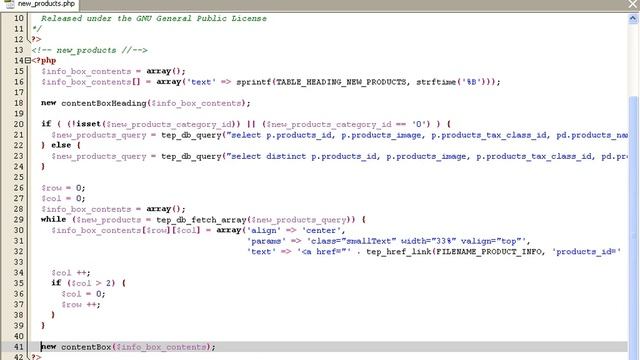Click the 'else' keyword on line 22
The height and width of the screenshot is (360, 640).
pyautogui.click(x=61, y=145)
